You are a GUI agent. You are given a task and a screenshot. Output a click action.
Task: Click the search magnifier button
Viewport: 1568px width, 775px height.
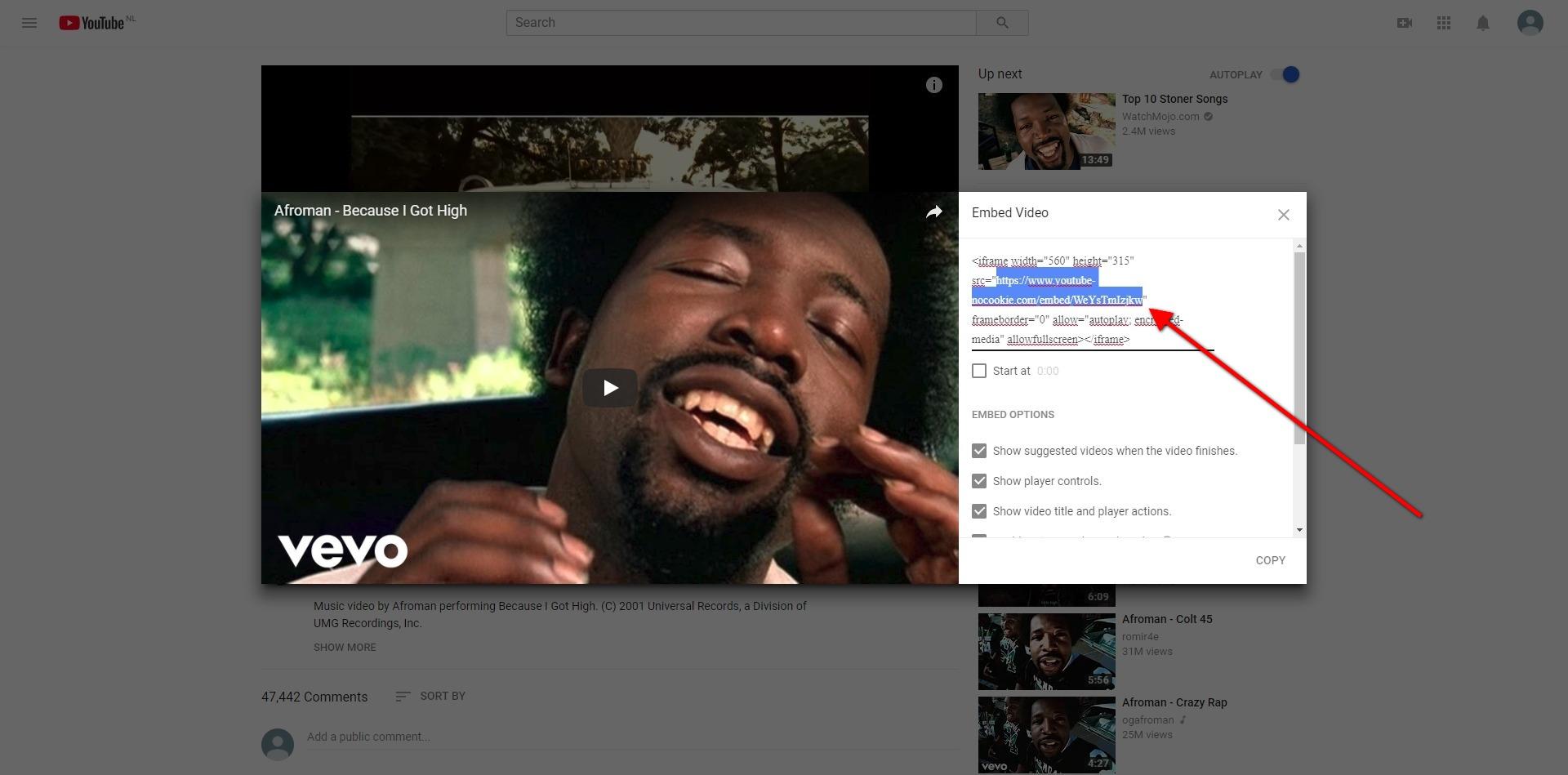point(1002,23)
